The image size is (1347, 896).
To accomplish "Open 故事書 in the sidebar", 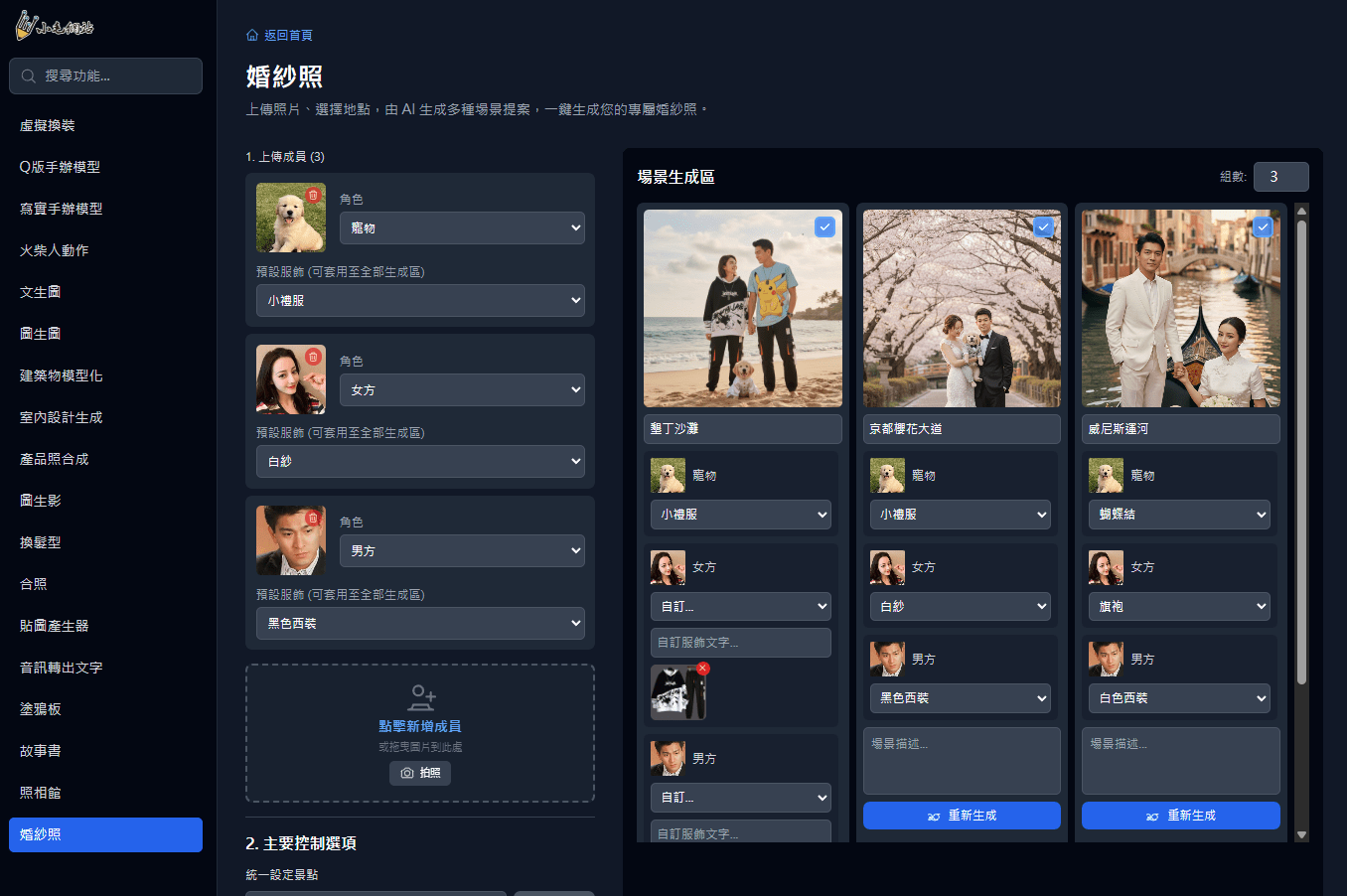I will click(105, 751).
